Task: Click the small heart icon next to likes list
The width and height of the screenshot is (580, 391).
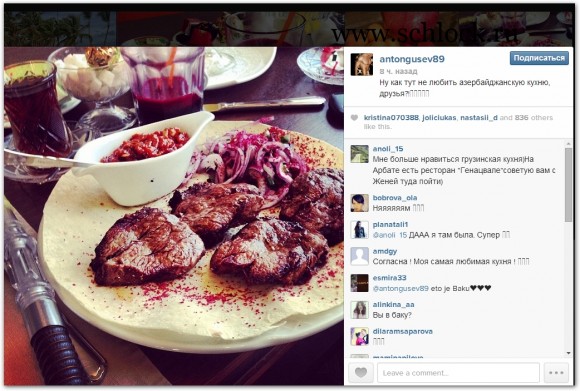Action: [354, 118]
